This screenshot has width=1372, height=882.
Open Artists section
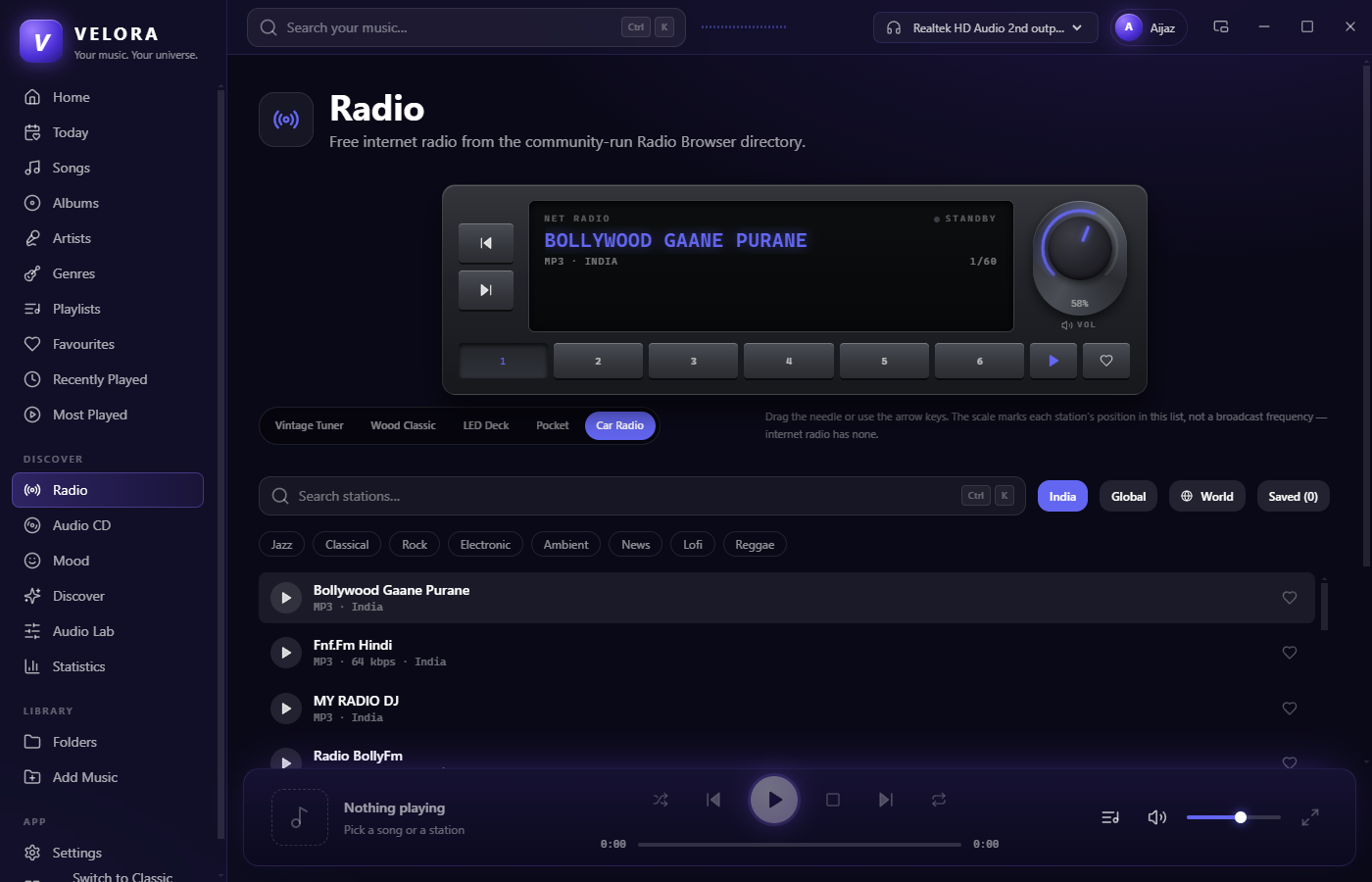click(108, 238)
